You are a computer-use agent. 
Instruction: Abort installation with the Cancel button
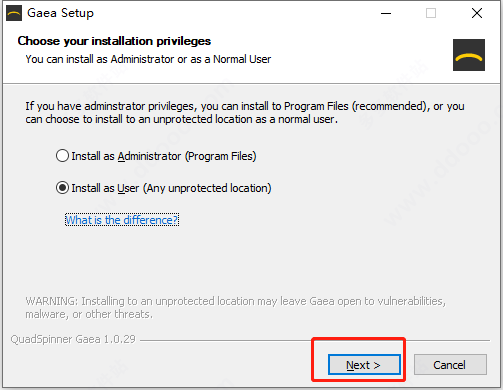coord(450,365)
